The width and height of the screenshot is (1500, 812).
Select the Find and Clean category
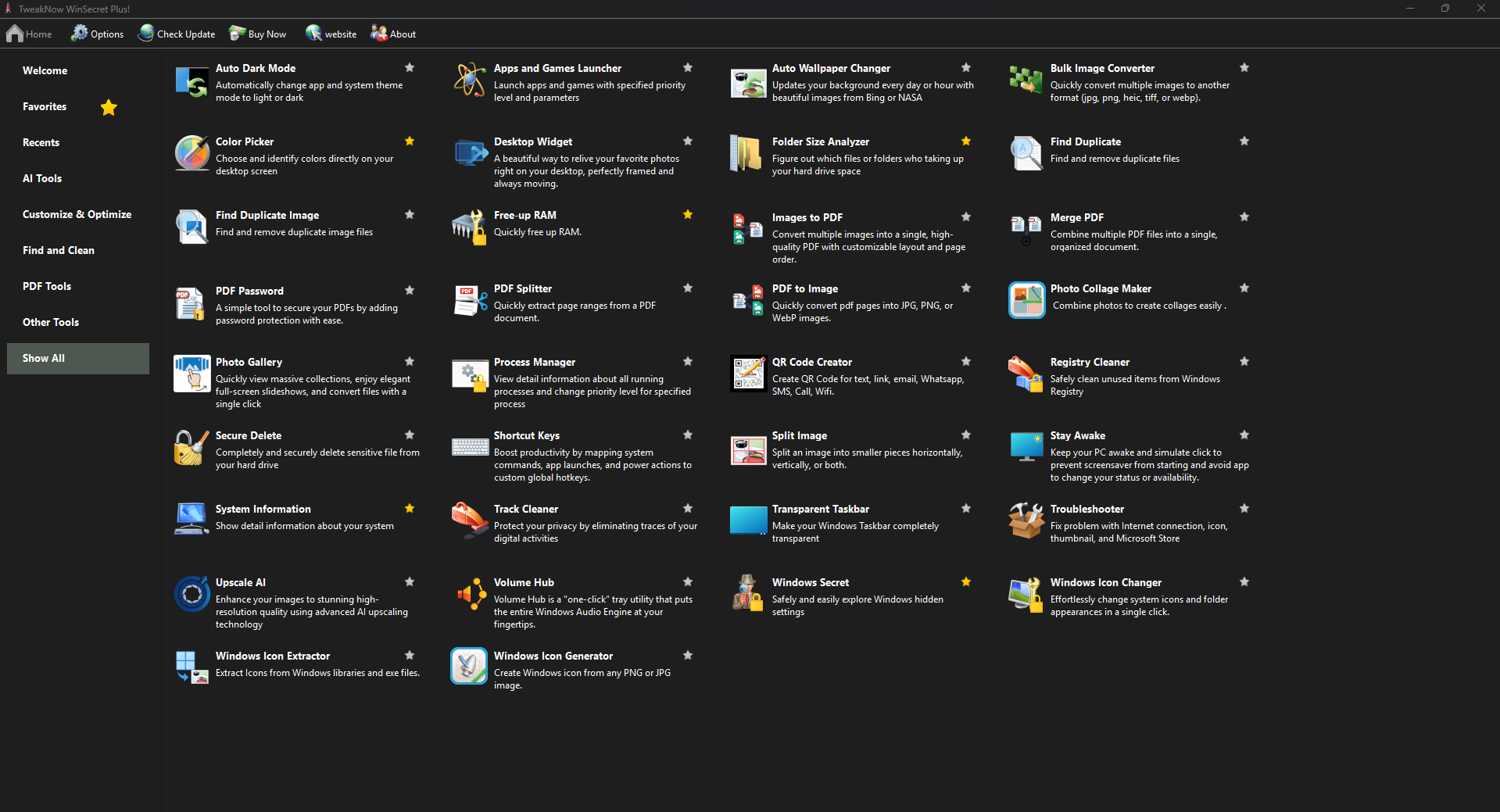click(78, 251)
